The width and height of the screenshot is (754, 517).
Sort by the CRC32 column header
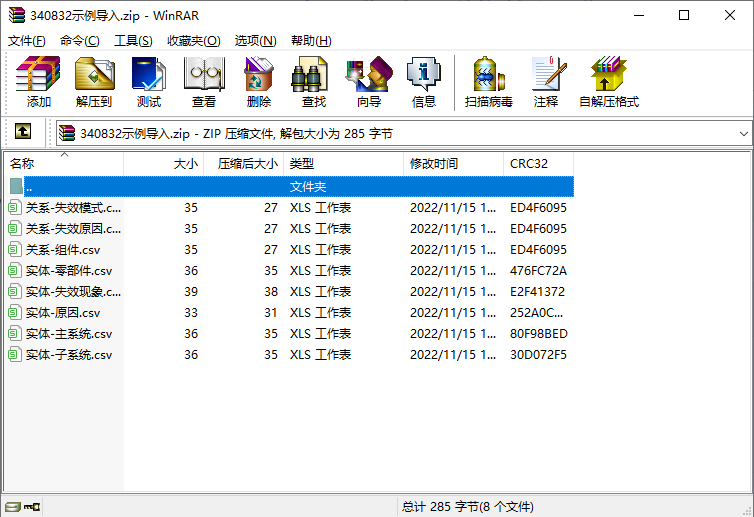[538, 163]
